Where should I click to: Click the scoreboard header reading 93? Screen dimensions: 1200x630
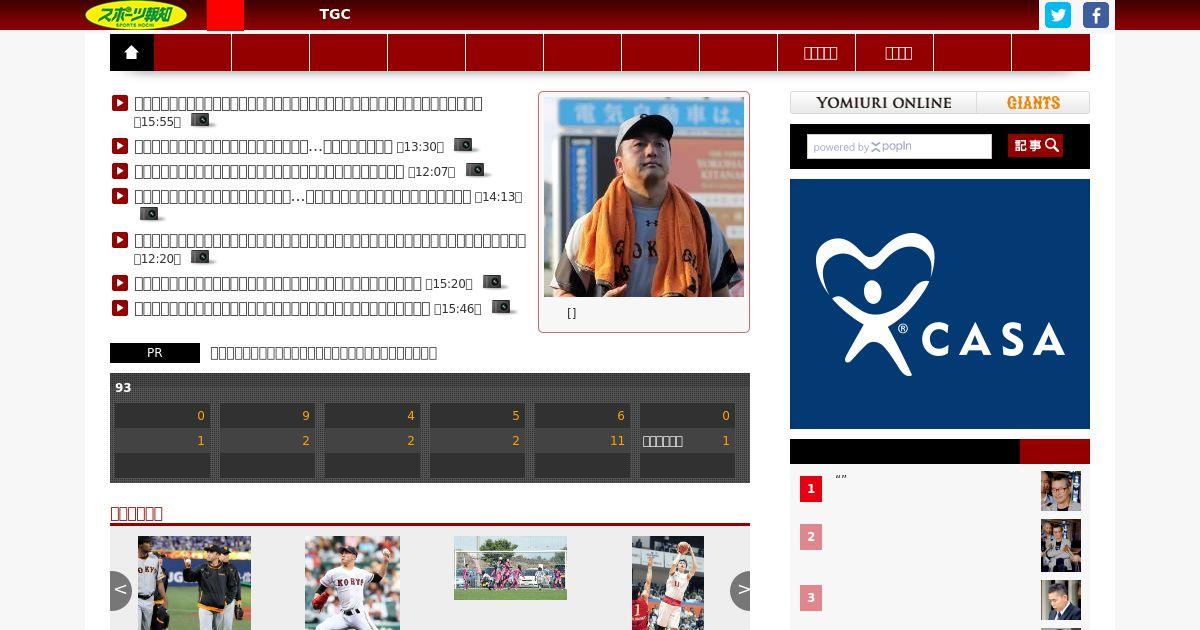[x=123, y=388]
